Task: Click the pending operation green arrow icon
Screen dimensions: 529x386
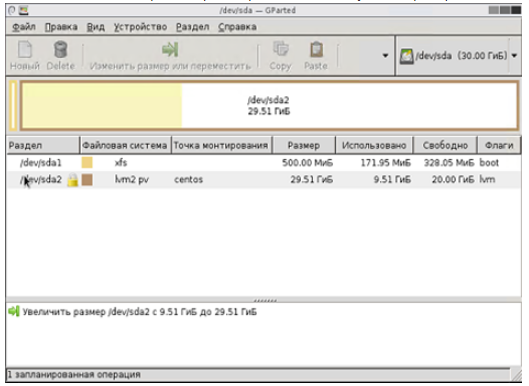Action: tap(14, 311)
